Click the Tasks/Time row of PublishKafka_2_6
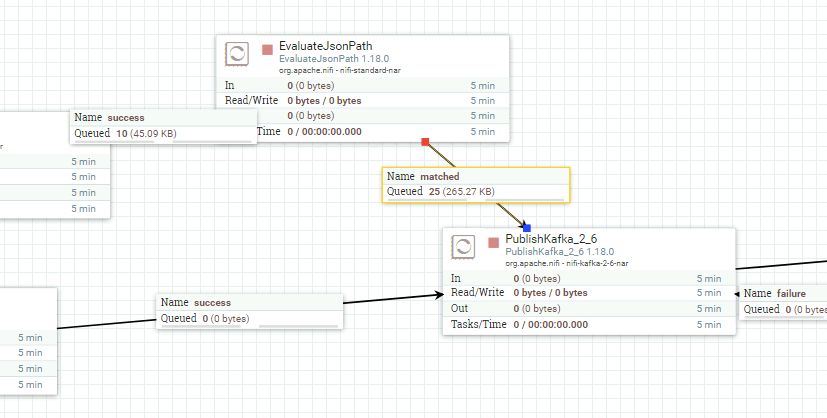 click(589, 325)
